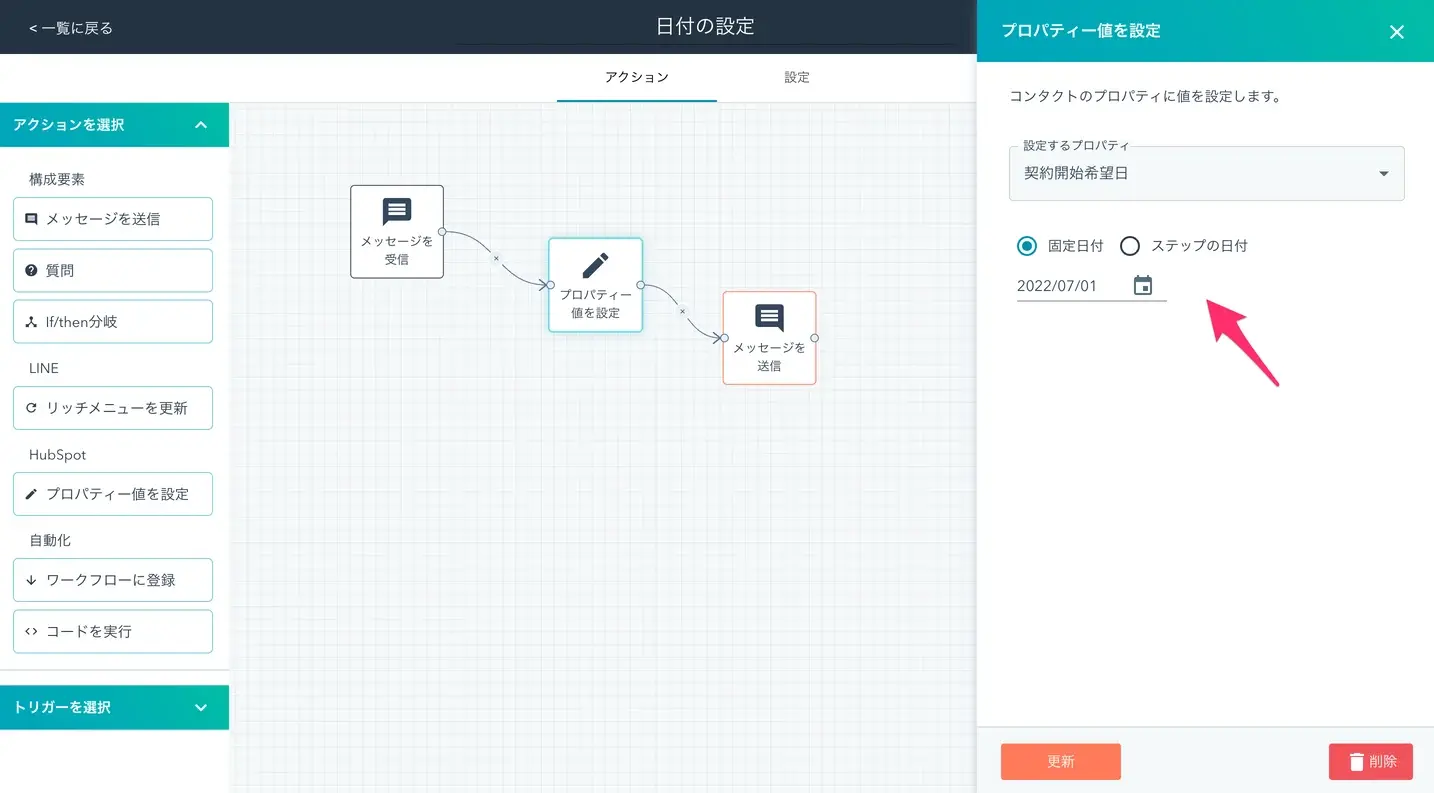Collapse the アクションを選択 section

(200, 125)
